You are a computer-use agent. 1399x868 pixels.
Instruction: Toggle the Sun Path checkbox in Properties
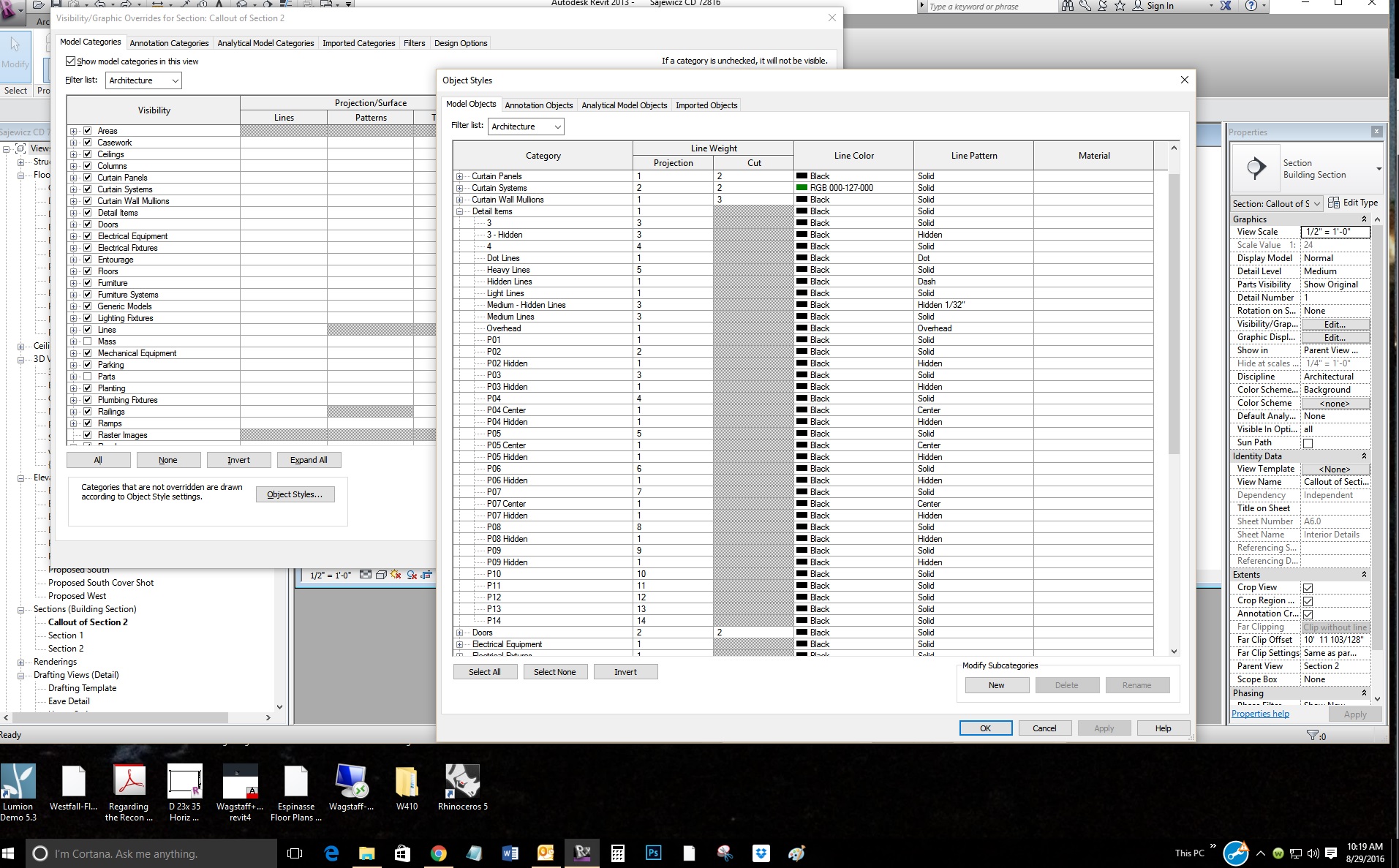[1308, 443]
